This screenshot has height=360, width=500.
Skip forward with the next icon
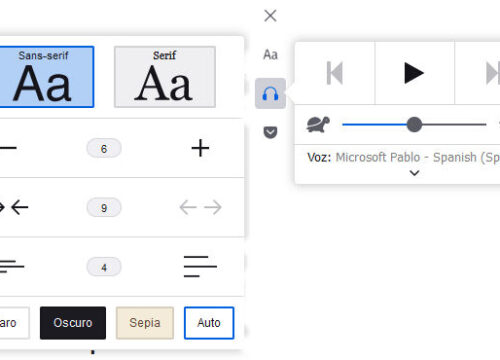coord(493,73)
